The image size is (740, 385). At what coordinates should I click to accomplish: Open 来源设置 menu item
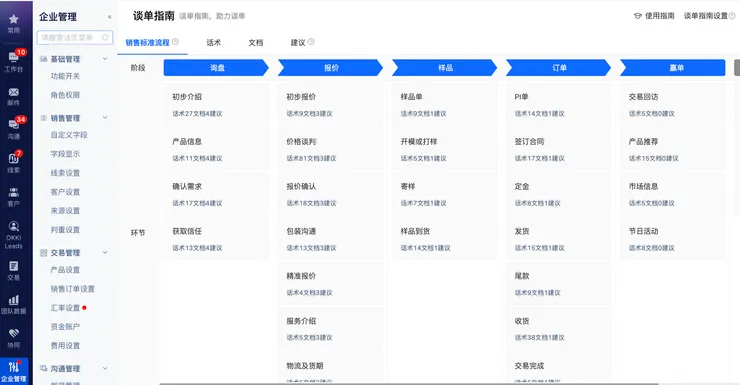coord(65,210)
